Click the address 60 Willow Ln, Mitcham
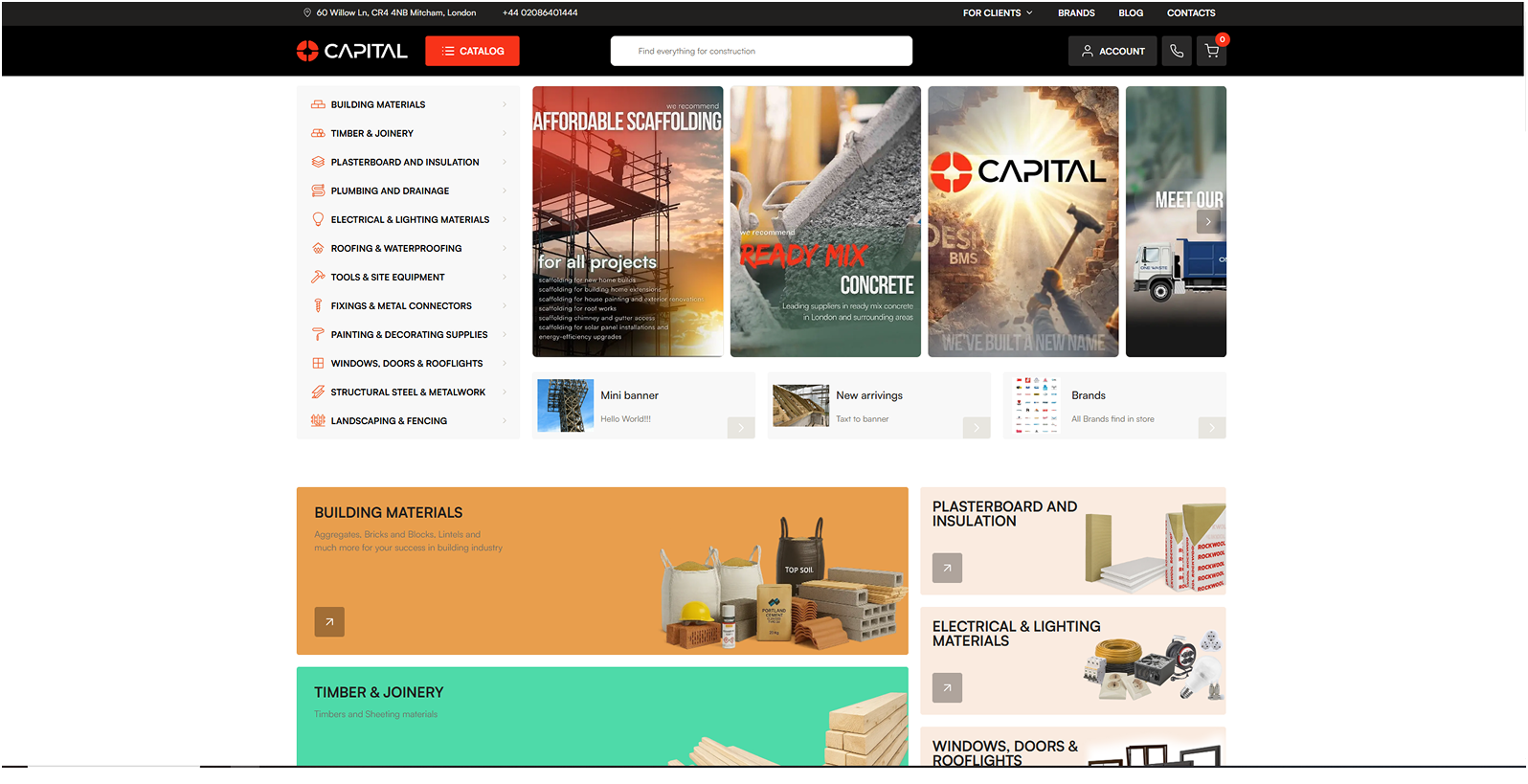Image resolution: width=1528 pixels, height=784 pixels. pos(396,12)
